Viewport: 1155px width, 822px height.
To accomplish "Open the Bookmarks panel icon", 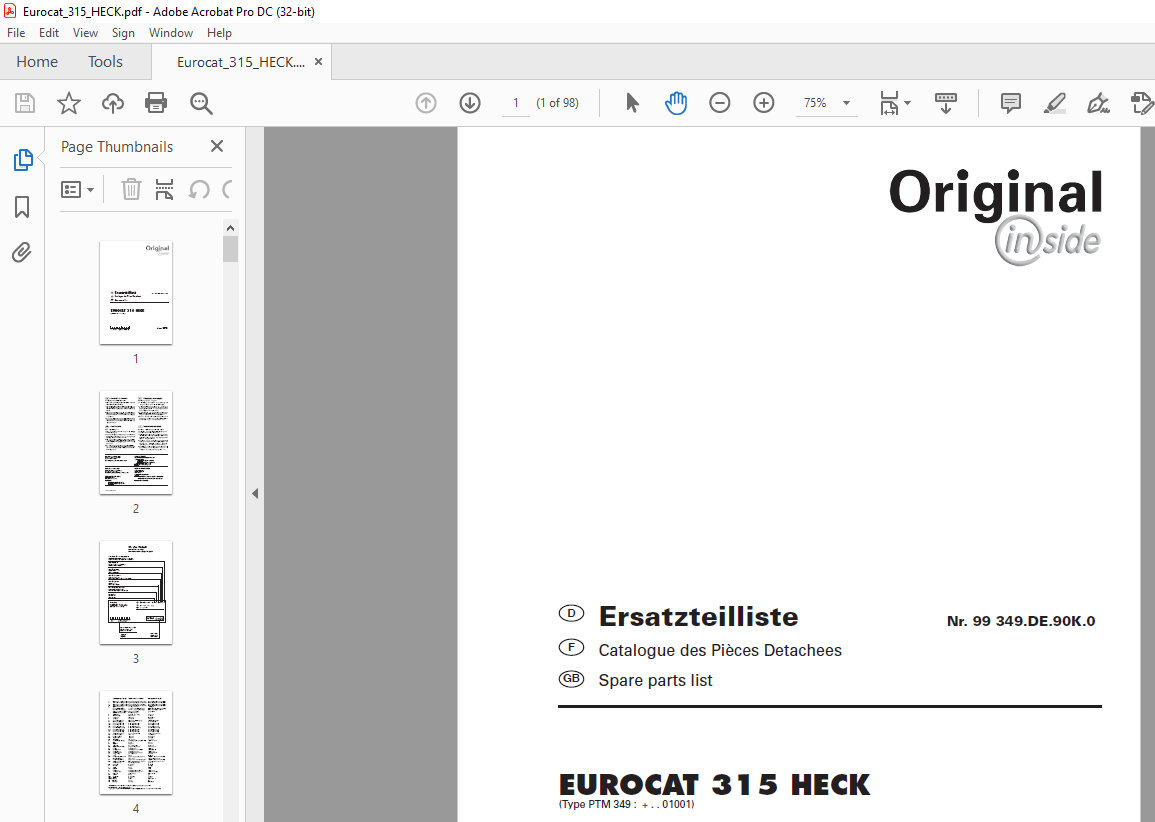I will click(22, 207).
